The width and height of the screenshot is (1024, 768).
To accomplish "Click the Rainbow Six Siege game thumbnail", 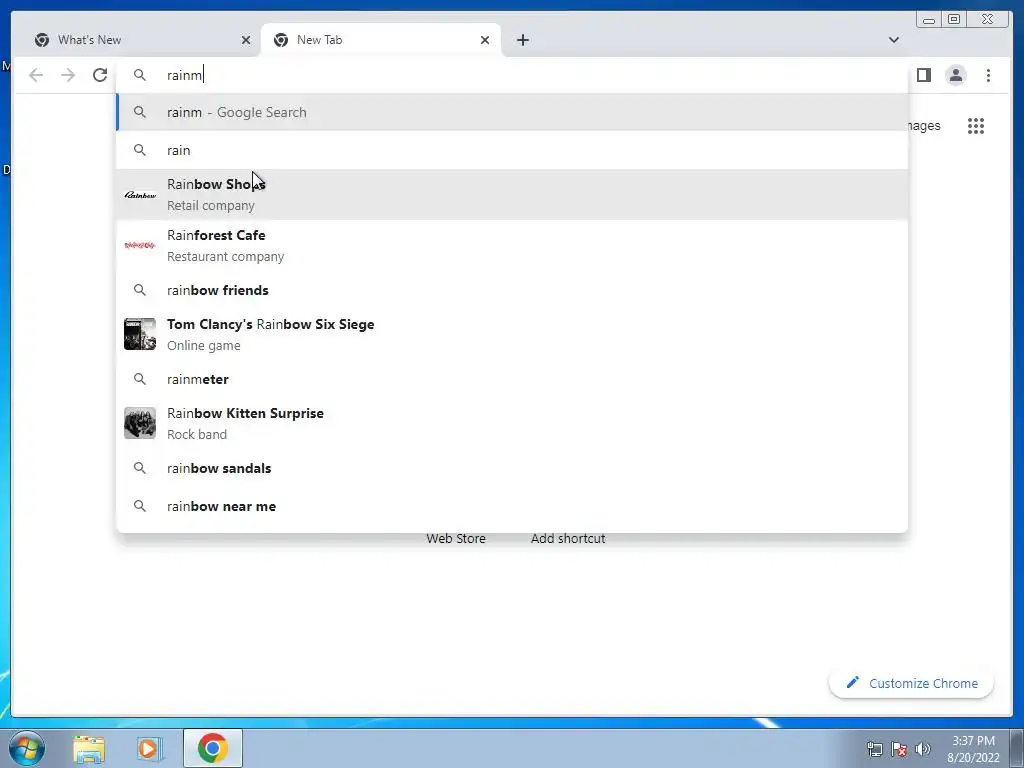I will [140, 334].
